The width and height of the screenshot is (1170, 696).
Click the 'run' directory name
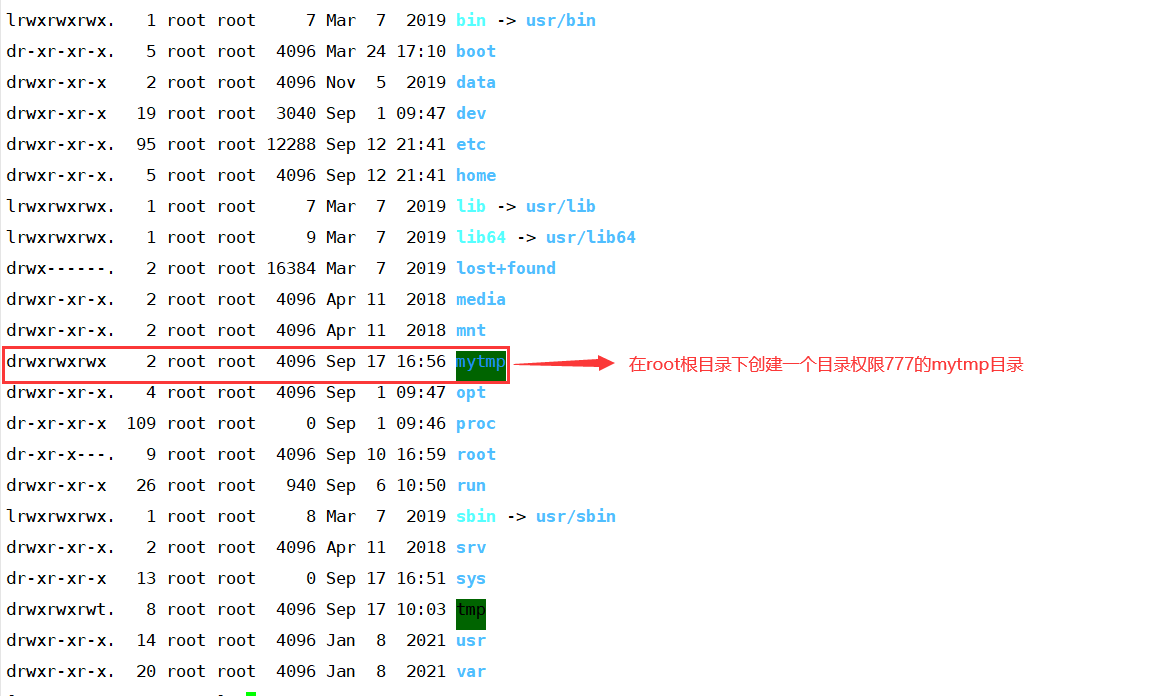point(471,486)
